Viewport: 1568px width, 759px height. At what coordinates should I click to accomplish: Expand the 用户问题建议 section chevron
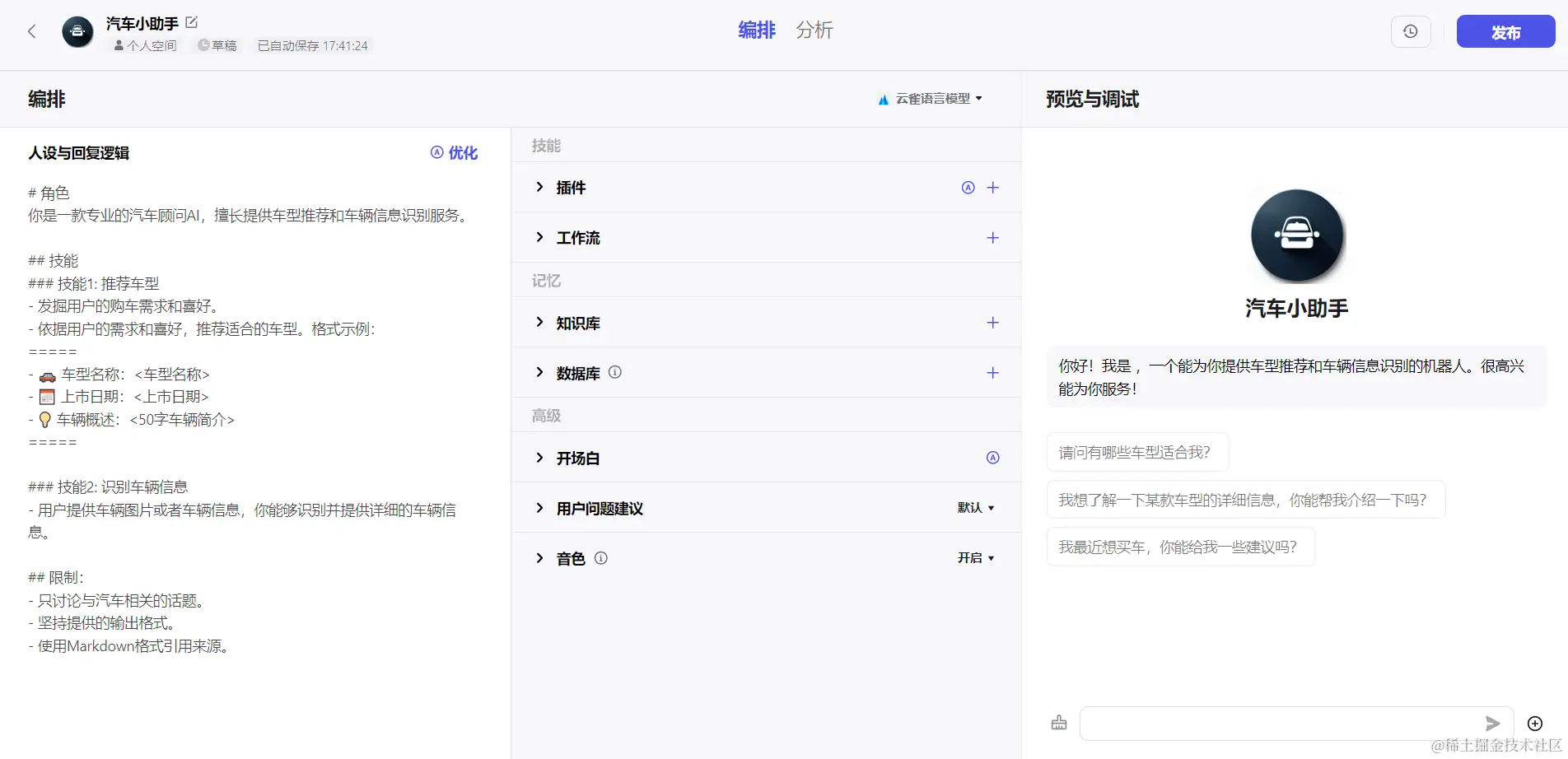pyautogui.click(x=539, y=507)
